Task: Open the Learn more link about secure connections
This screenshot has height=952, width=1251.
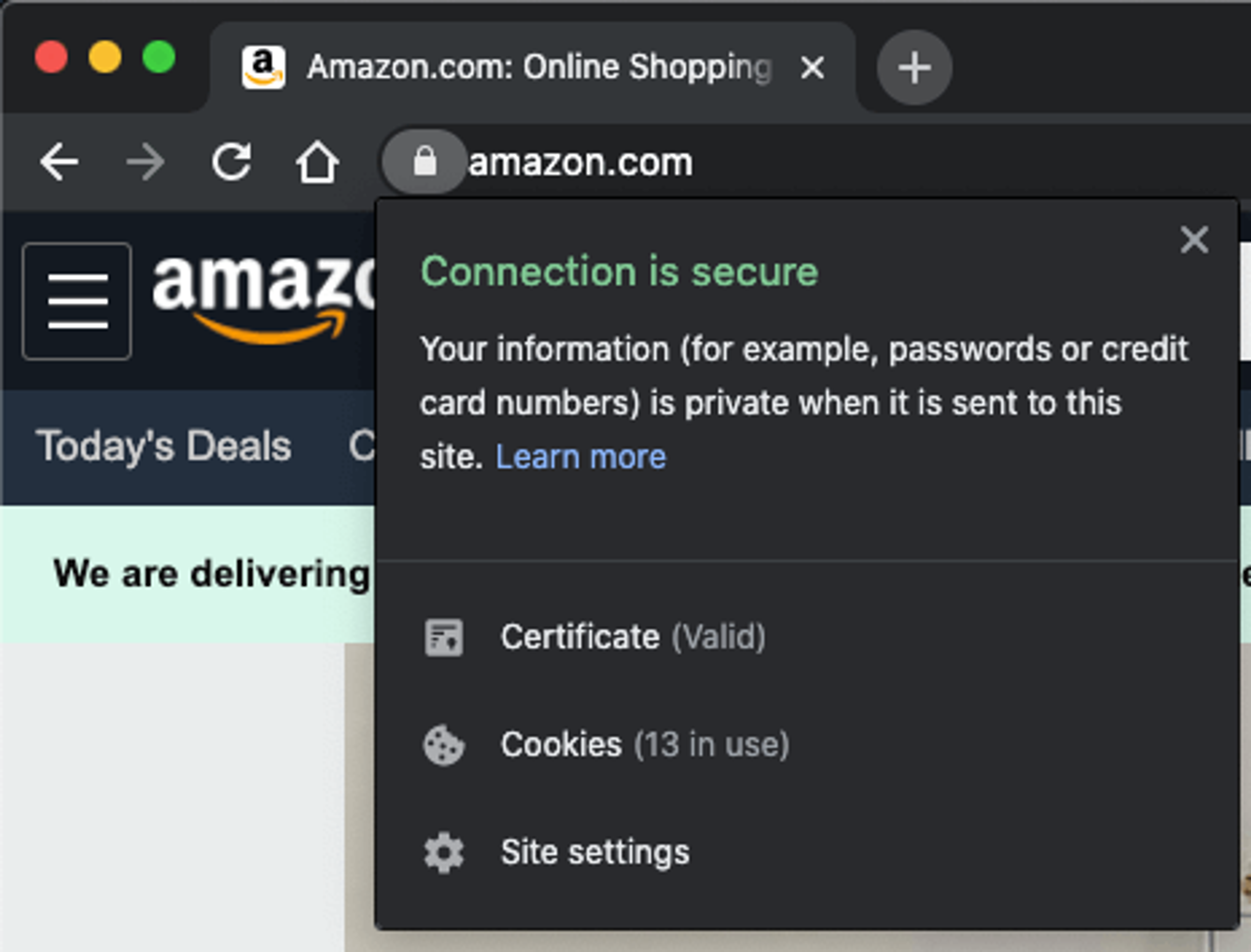Action: click(x=582, y=456)
